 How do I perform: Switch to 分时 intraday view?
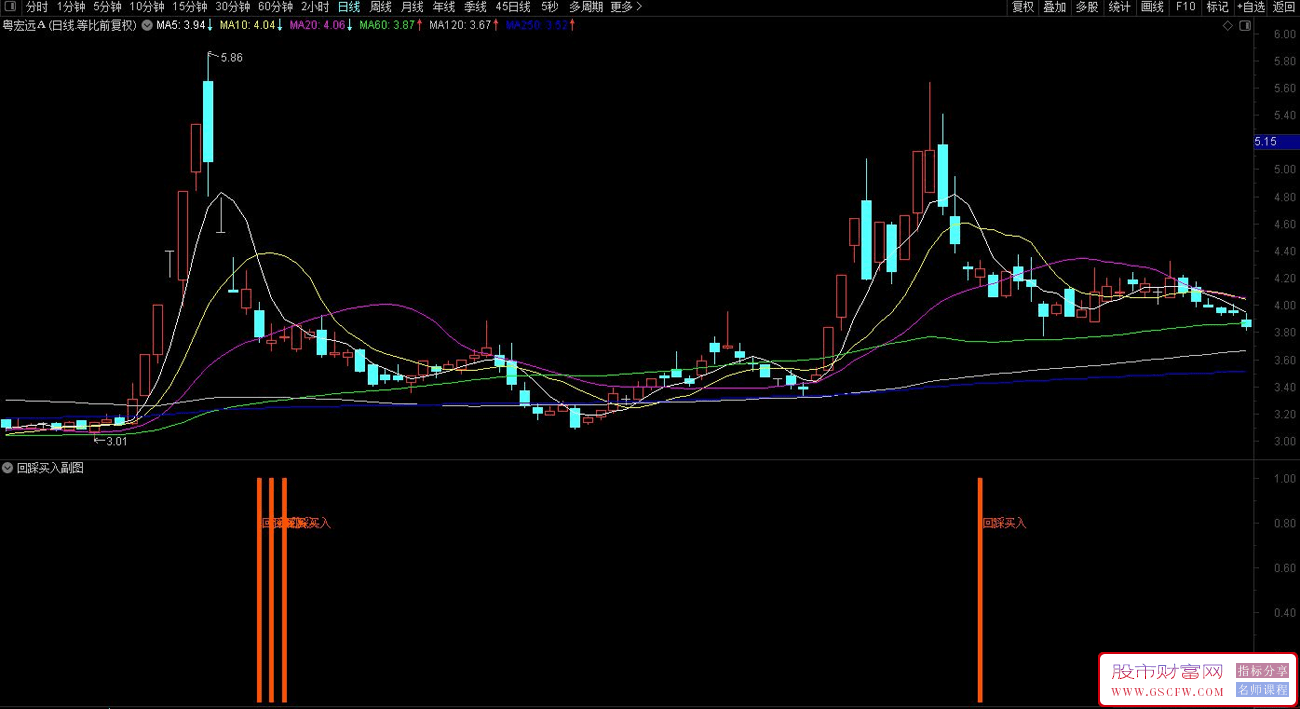(x=37, y=6)
